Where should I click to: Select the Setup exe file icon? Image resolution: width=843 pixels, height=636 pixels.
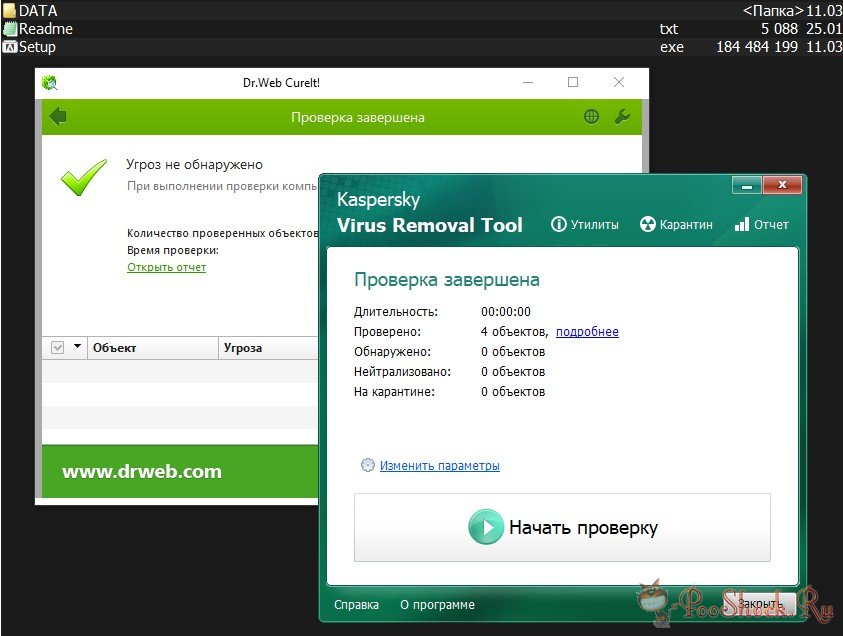(x=10, y=47)
